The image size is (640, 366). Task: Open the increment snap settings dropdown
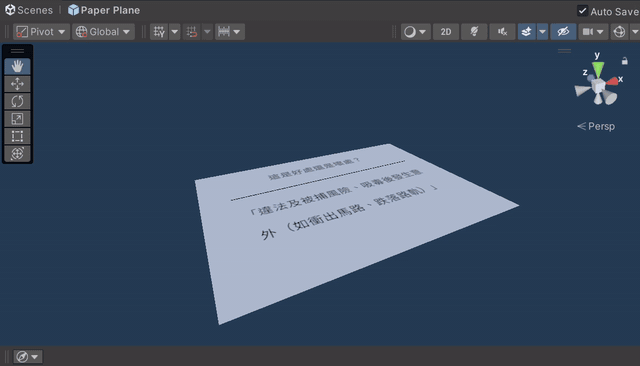[230, 32]
